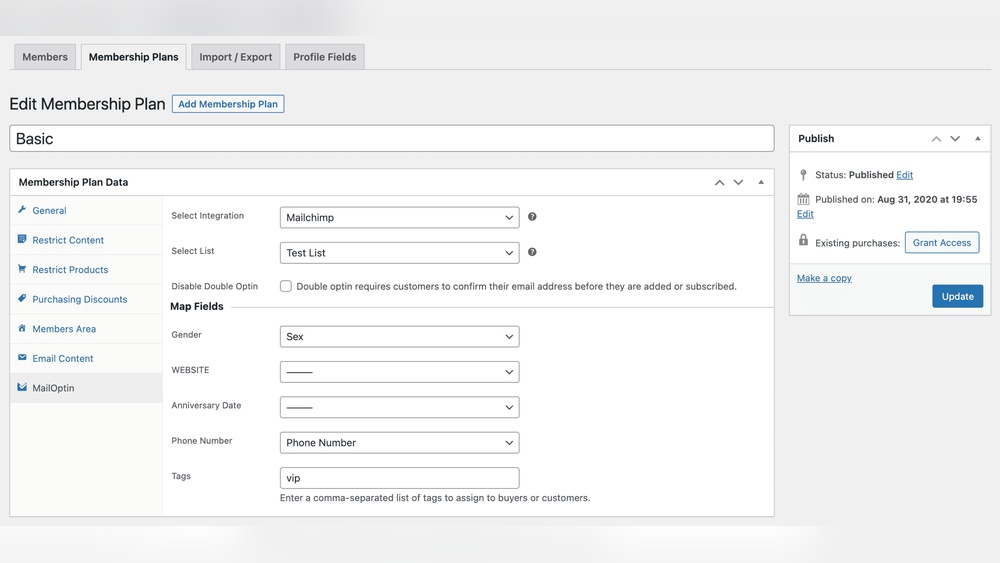Enable the Disable Double Optin checkbox

(x=286, y=286)
